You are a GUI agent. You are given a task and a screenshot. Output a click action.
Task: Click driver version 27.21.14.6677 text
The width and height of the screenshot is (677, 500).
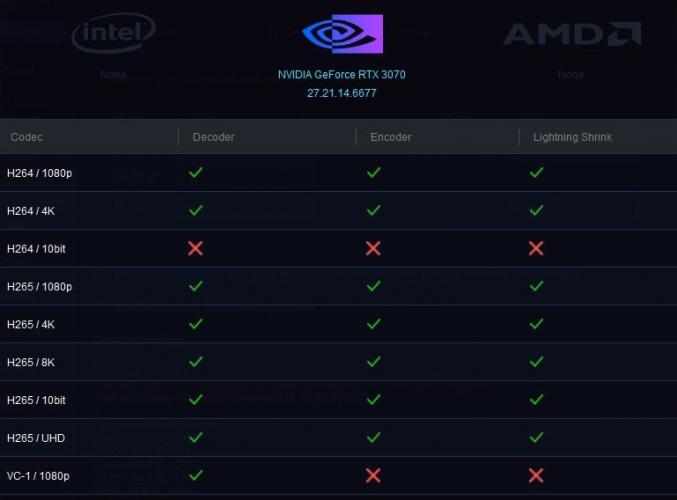342,93
